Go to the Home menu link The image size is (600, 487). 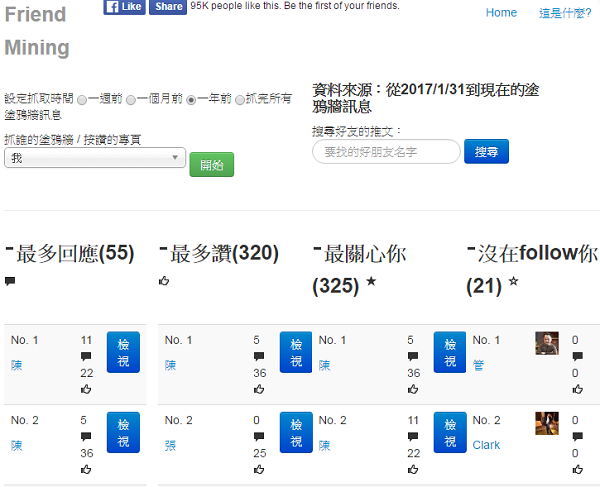501,13
